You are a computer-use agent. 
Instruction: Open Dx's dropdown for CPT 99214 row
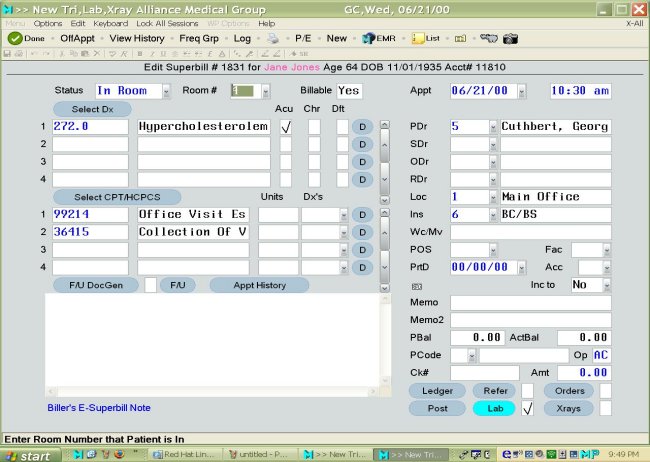pos(344,215)
